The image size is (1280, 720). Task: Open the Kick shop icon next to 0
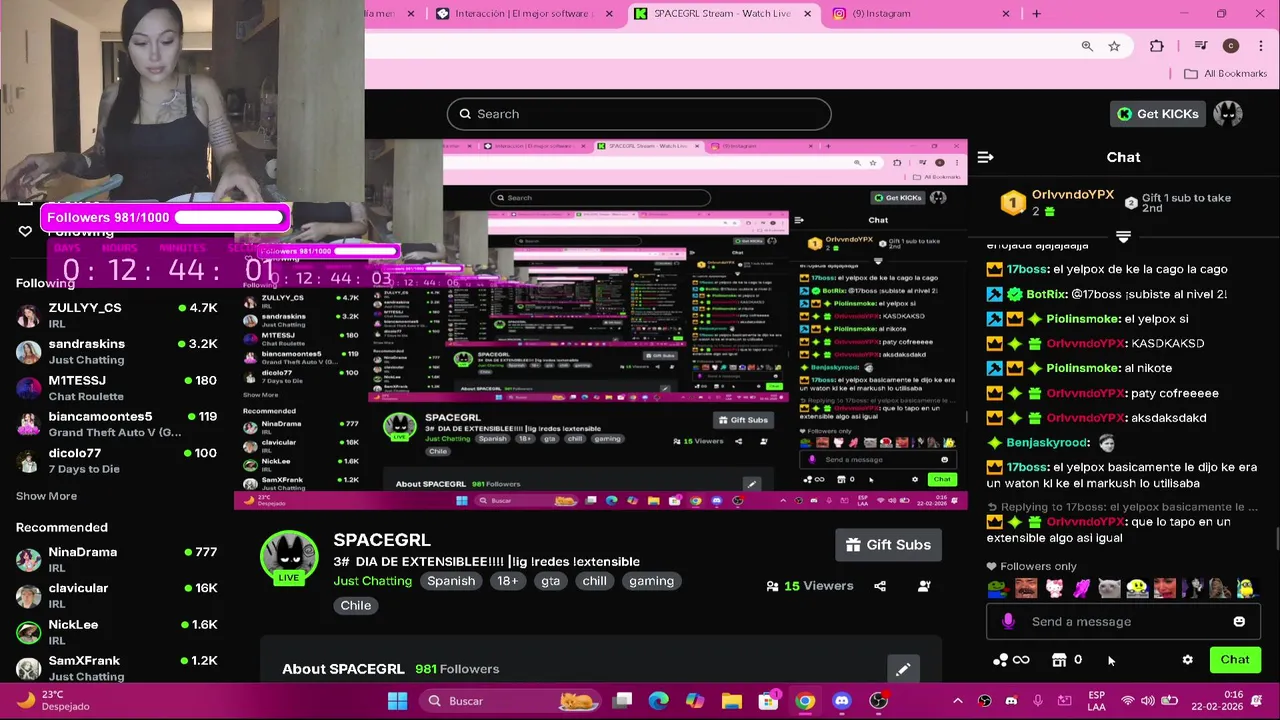[1059, 660]
